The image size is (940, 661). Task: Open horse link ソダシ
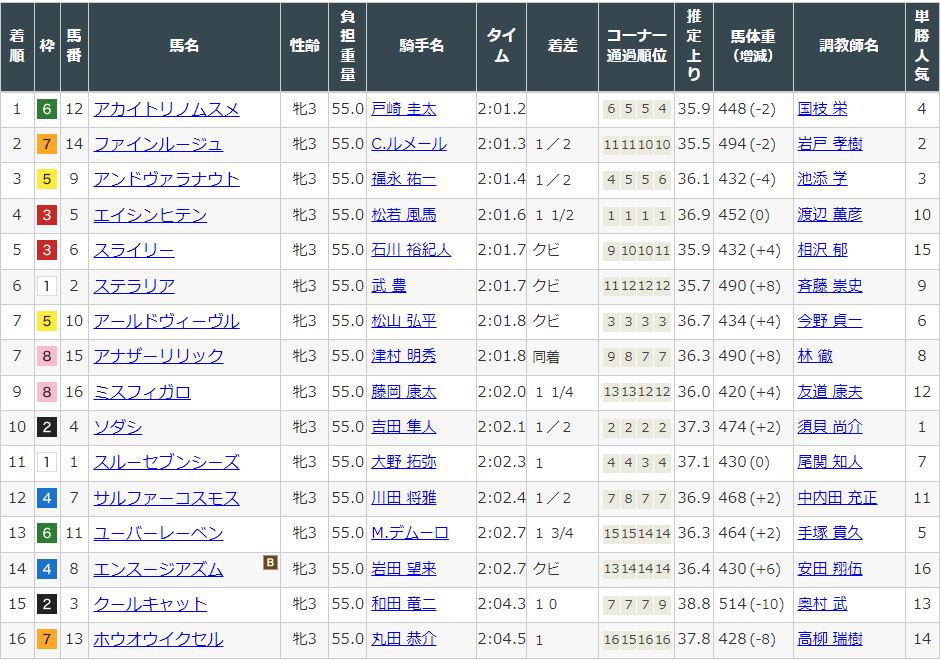pos(118,427)
